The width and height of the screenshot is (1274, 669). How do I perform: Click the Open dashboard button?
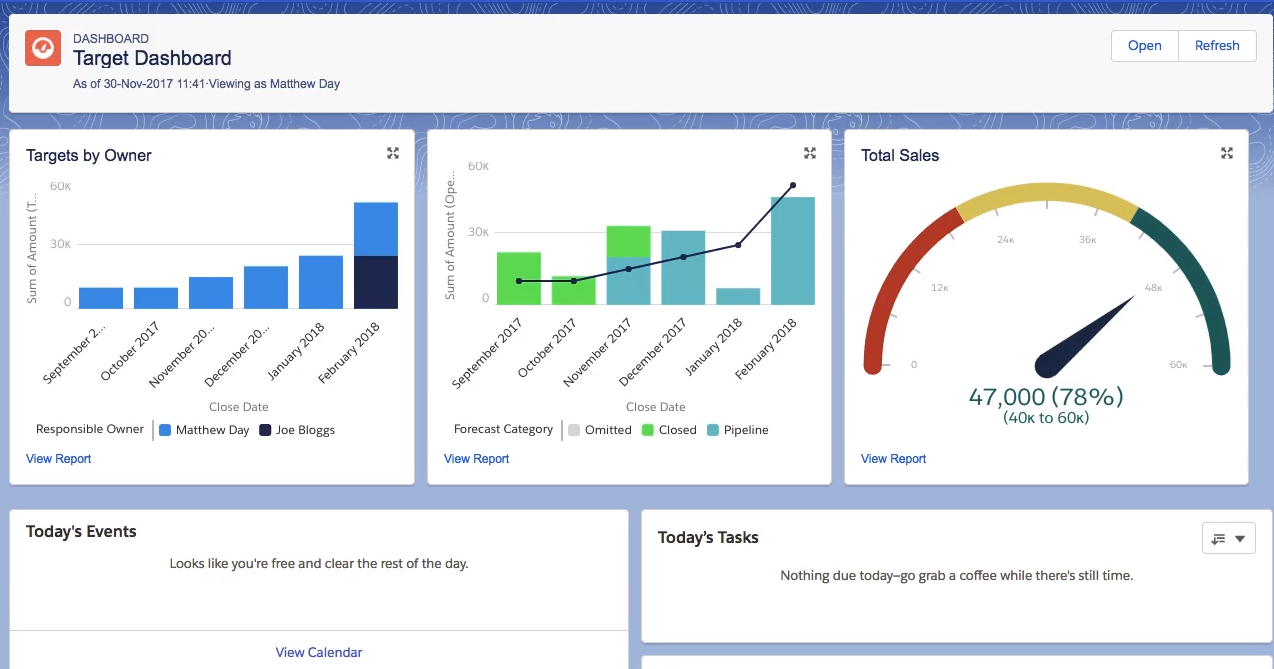(1145, 46)
